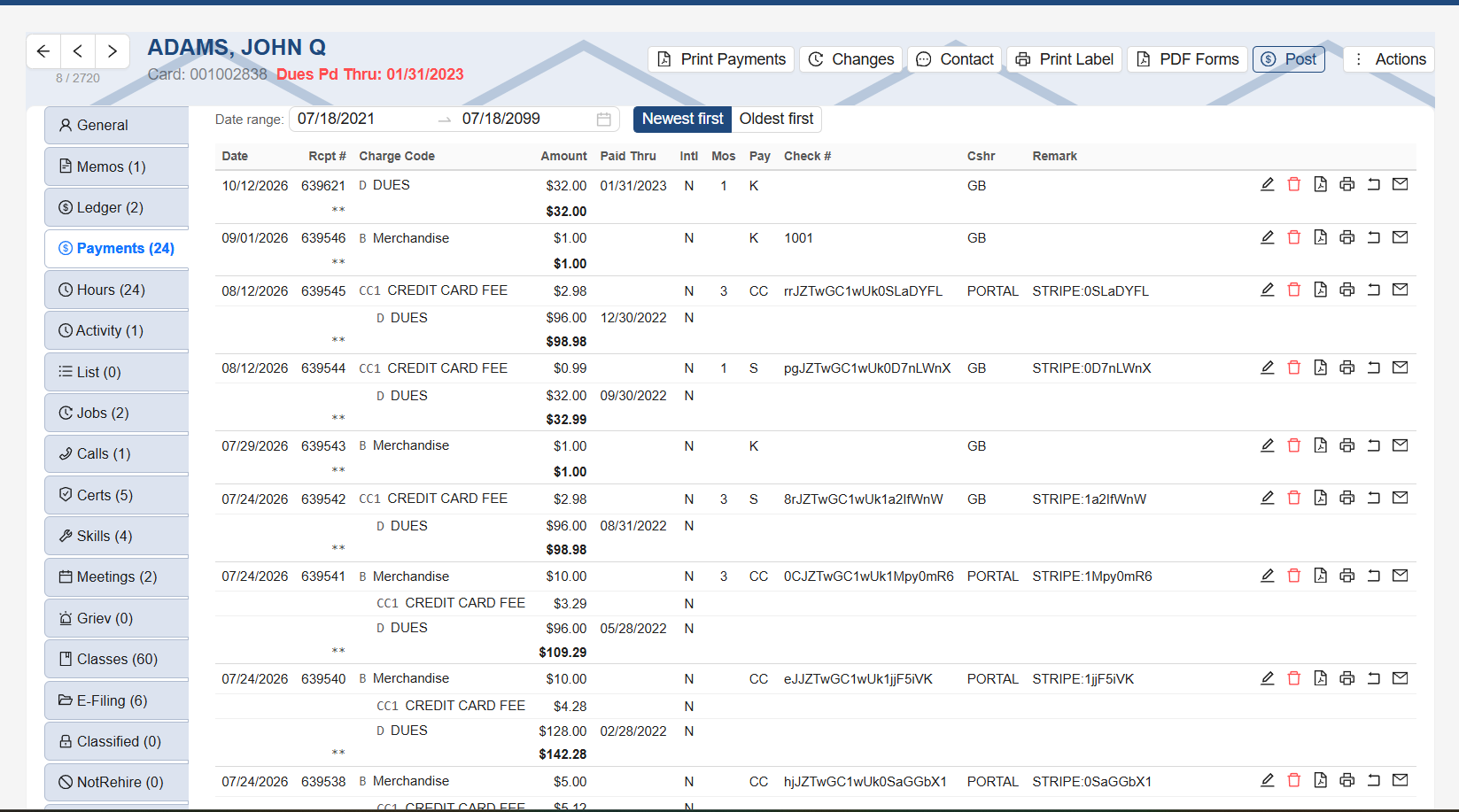Screen dimensions: 1459x812
Task: Open the General tab
Action: point(116,126)
